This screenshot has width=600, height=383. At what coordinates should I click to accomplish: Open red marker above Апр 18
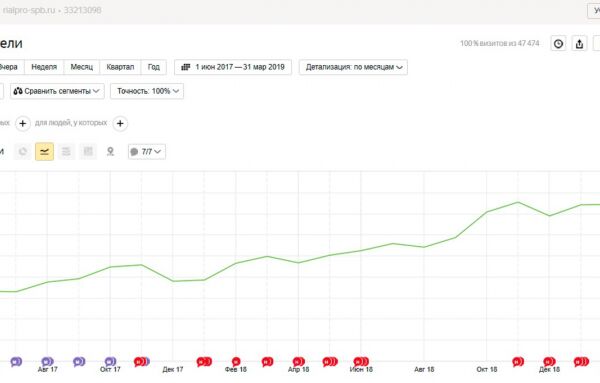[x=298, y=361]
